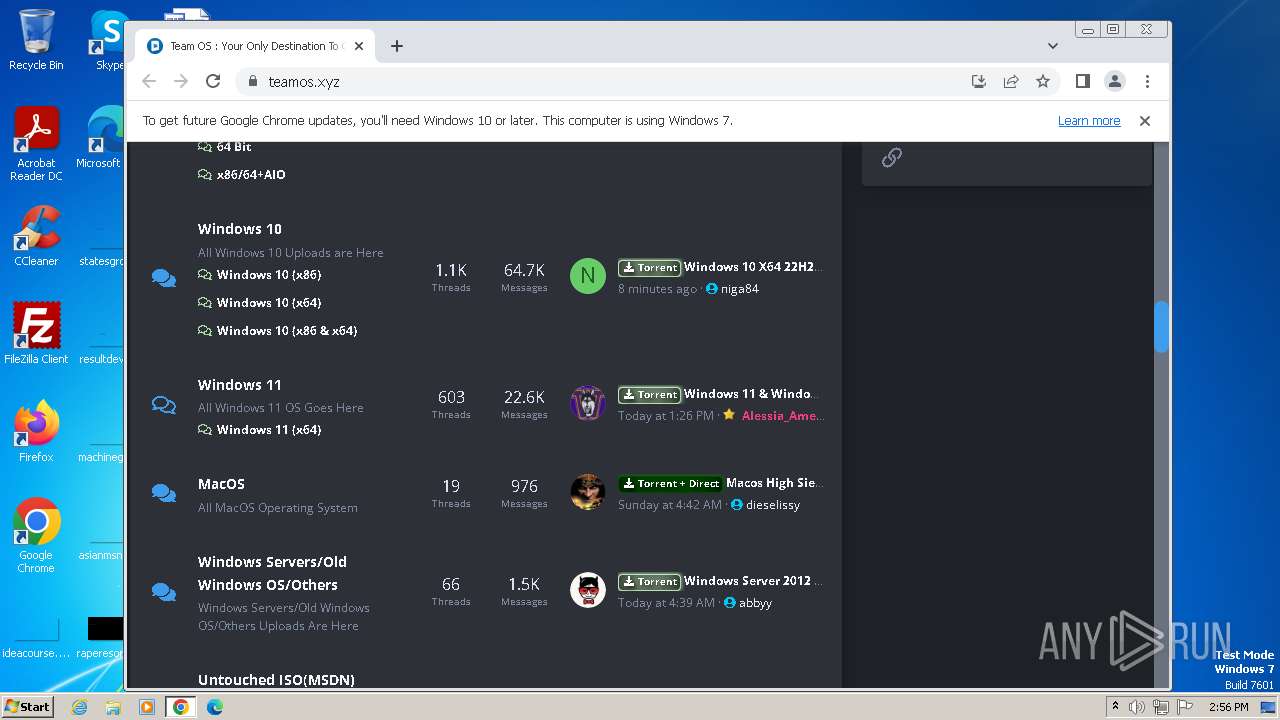Open the Windows 11 (x64) sub-forum

pyautogui.click(x=269, y=429)
